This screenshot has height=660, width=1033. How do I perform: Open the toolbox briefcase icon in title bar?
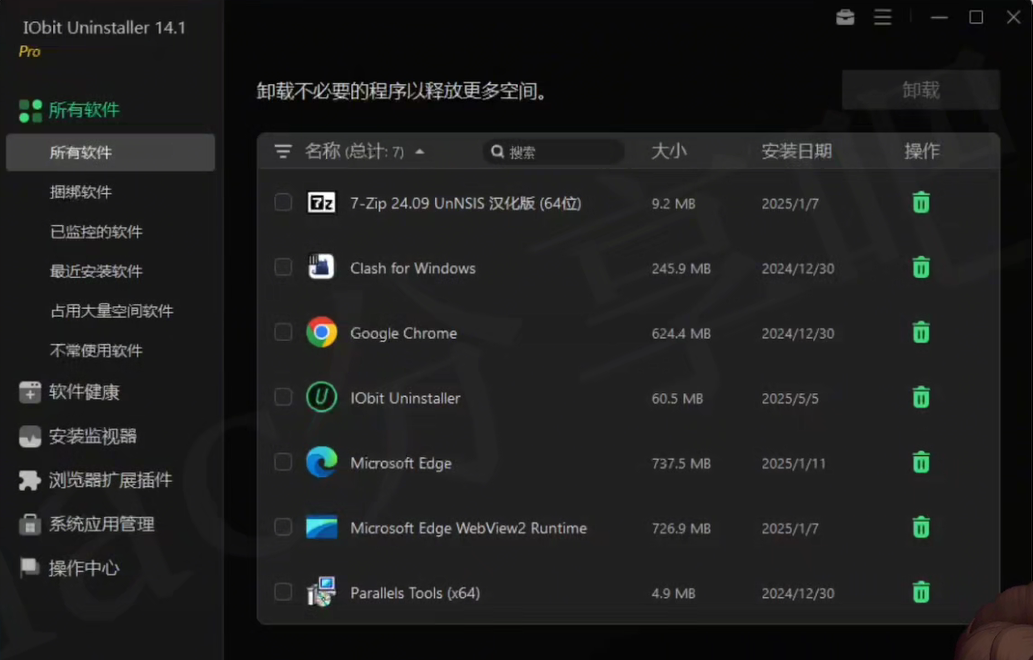pos(845,17)
